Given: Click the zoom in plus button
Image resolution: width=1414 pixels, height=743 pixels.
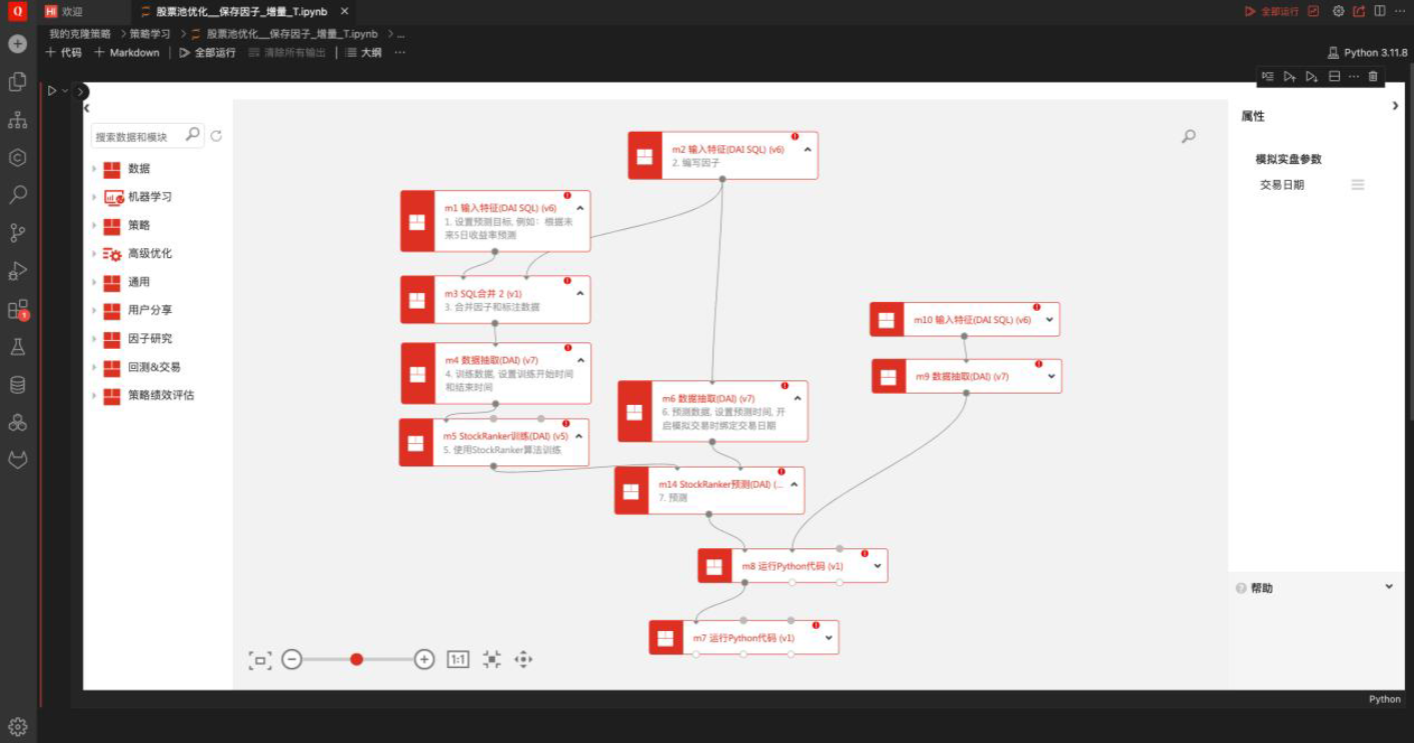Looking at the screenshot, I should (424, 659).
